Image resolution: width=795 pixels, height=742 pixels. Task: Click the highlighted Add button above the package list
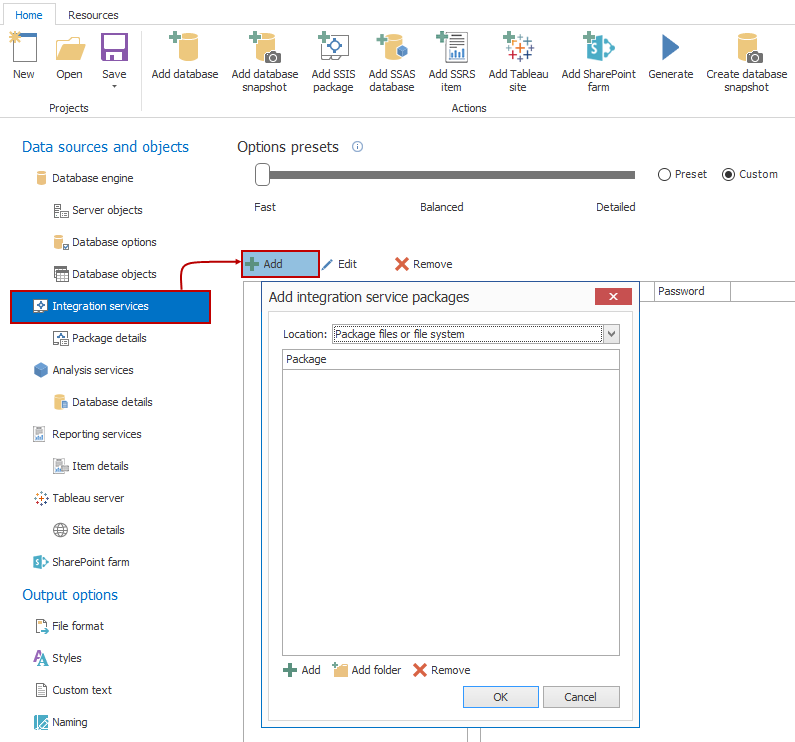pos(280,264)
